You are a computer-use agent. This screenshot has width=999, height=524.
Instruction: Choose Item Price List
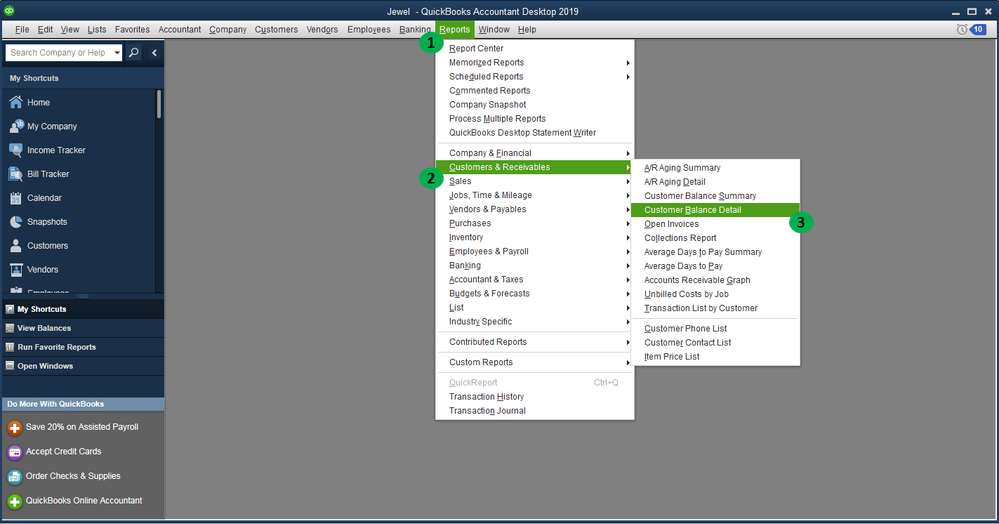tap(715, 356)
